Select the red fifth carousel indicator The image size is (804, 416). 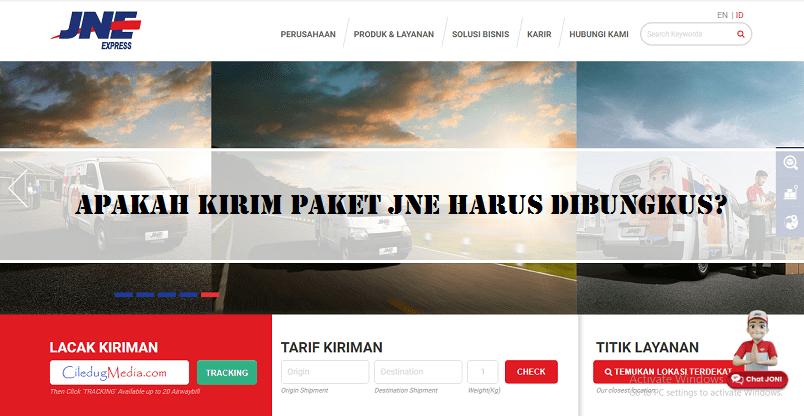210,295
